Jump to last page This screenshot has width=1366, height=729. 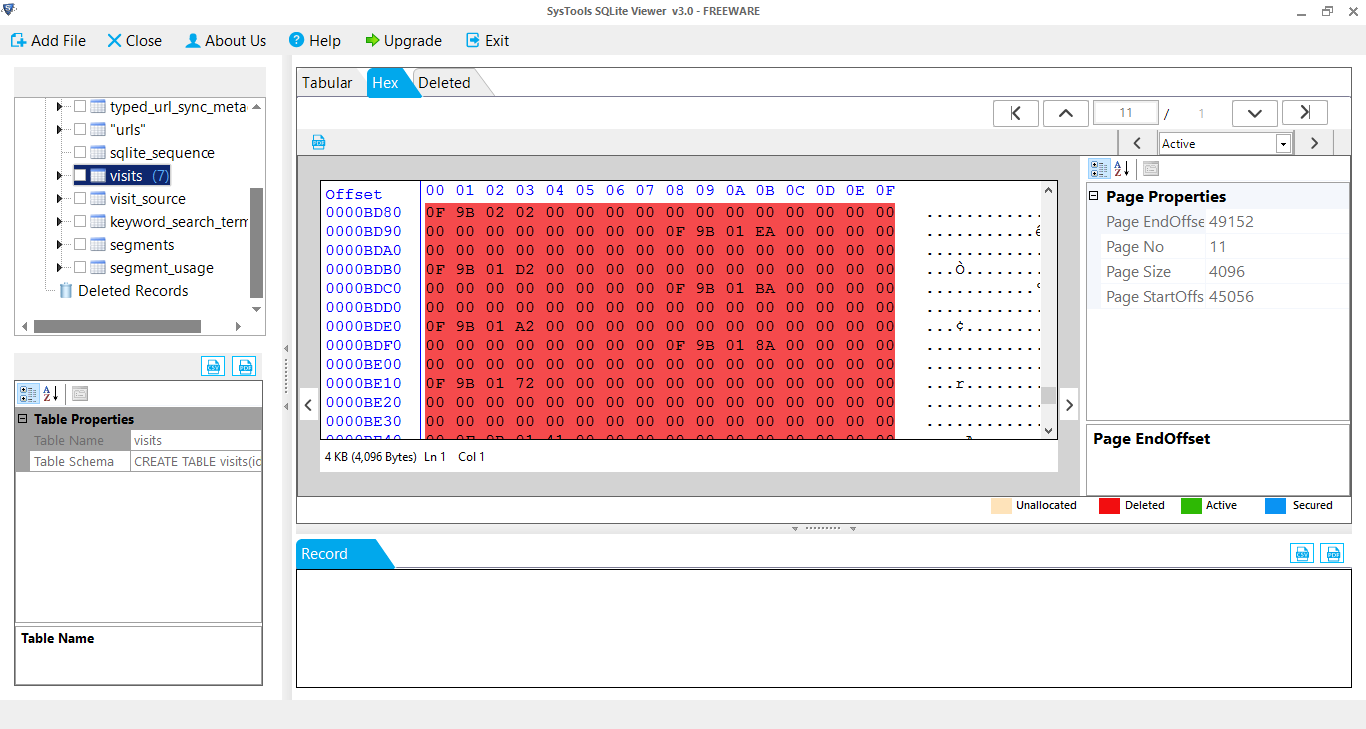pos(1305,113)
